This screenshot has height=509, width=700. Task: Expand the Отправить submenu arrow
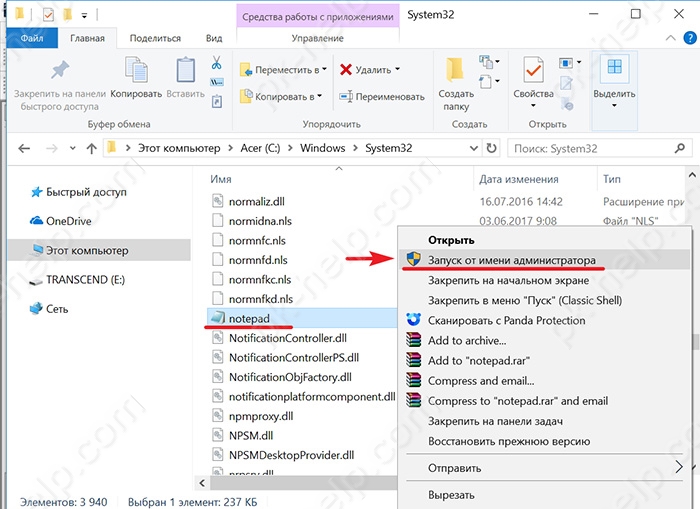click(679, 467)
